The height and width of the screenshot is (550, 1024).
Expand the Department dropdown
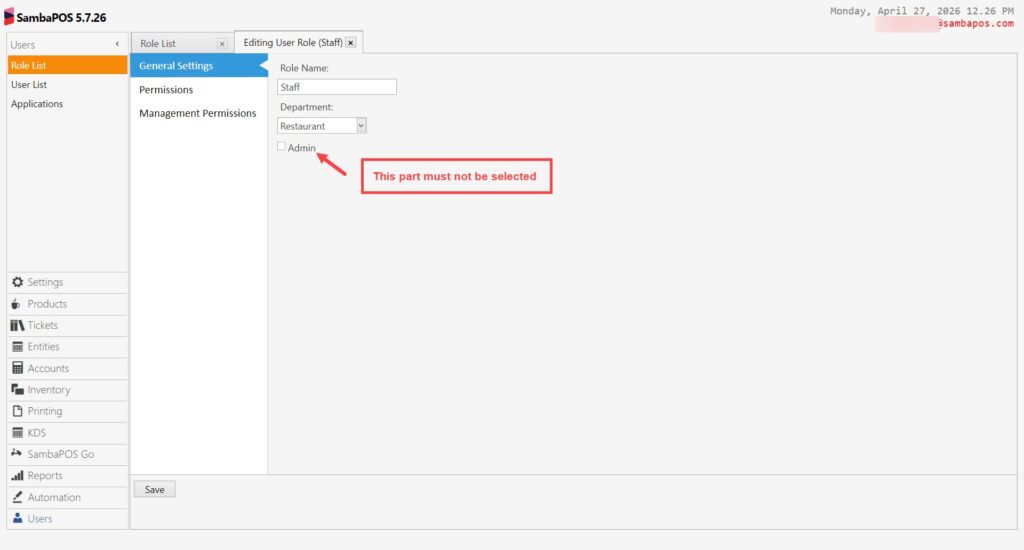361,126
